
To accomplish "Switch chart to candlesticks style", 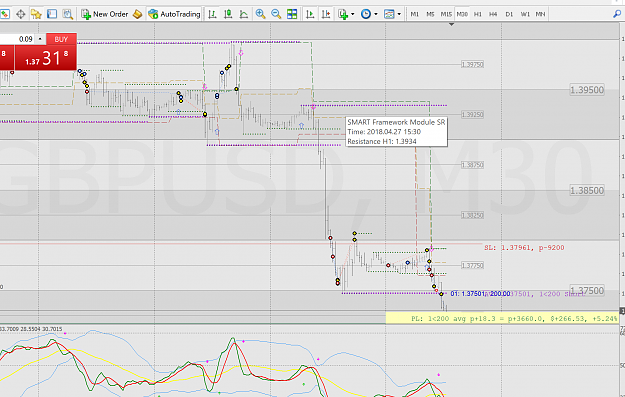I will point(228,14).
